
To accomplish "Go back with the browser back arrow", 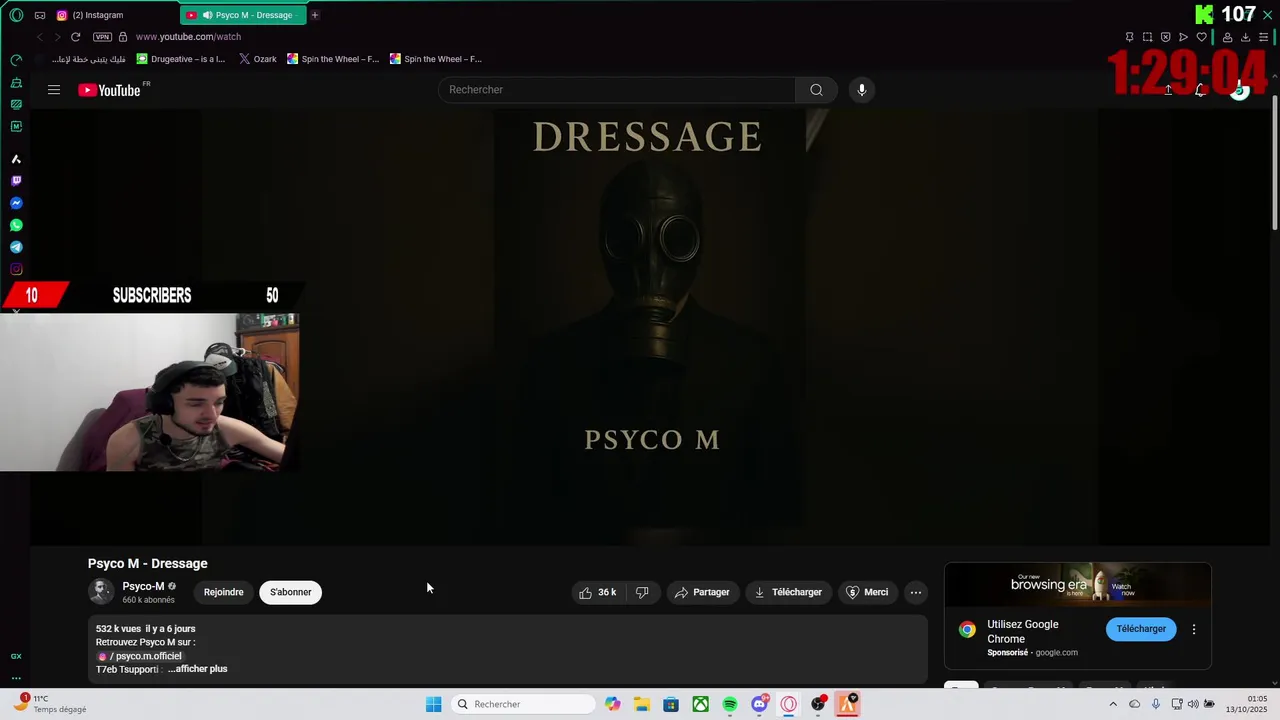I will (x=40, y=37).
